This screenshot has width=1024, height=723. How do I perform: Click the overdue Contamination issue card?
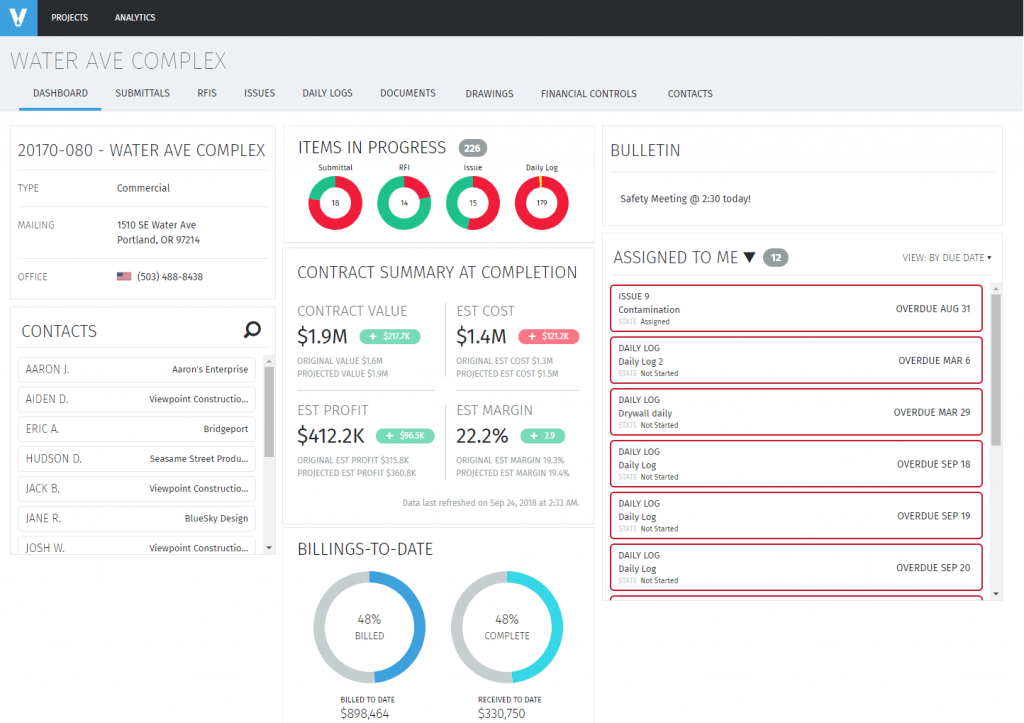(795, 308)
